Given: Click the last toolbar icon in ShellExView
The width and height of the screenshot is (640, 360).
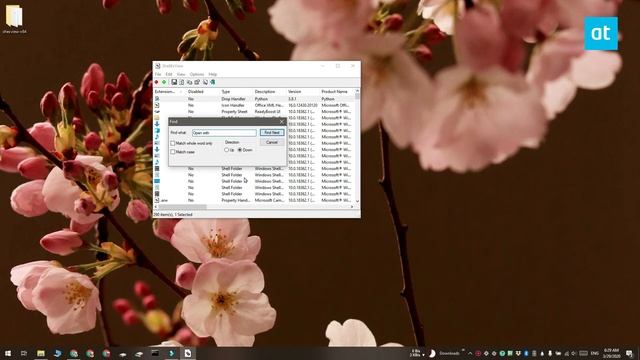Looking at the screenshot, I should coord(213,82).
